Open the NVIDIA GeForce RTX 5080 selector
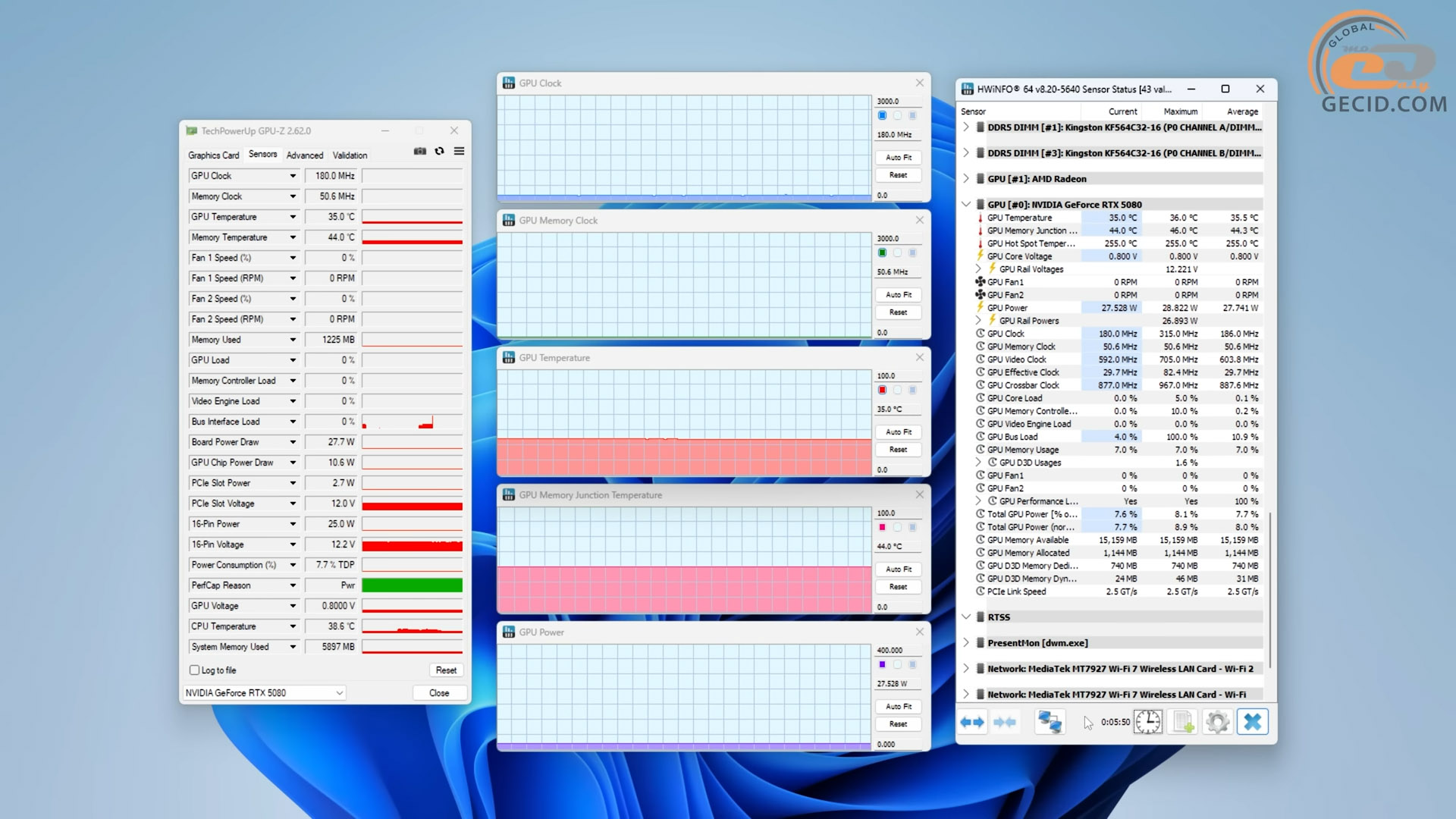Viewport: 1456px width, 819px height. (x=265, y=693)
